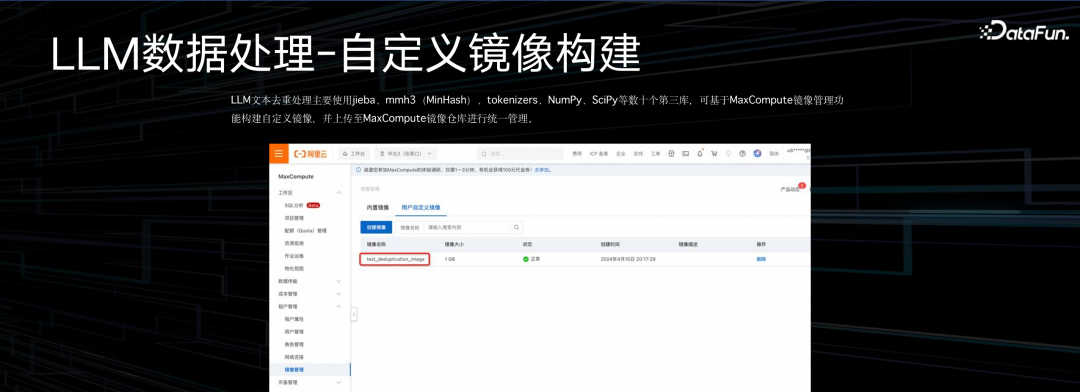This screenshot has height=392, width=1080.
Task: Open the shopping cart icon
Action: 714,154
